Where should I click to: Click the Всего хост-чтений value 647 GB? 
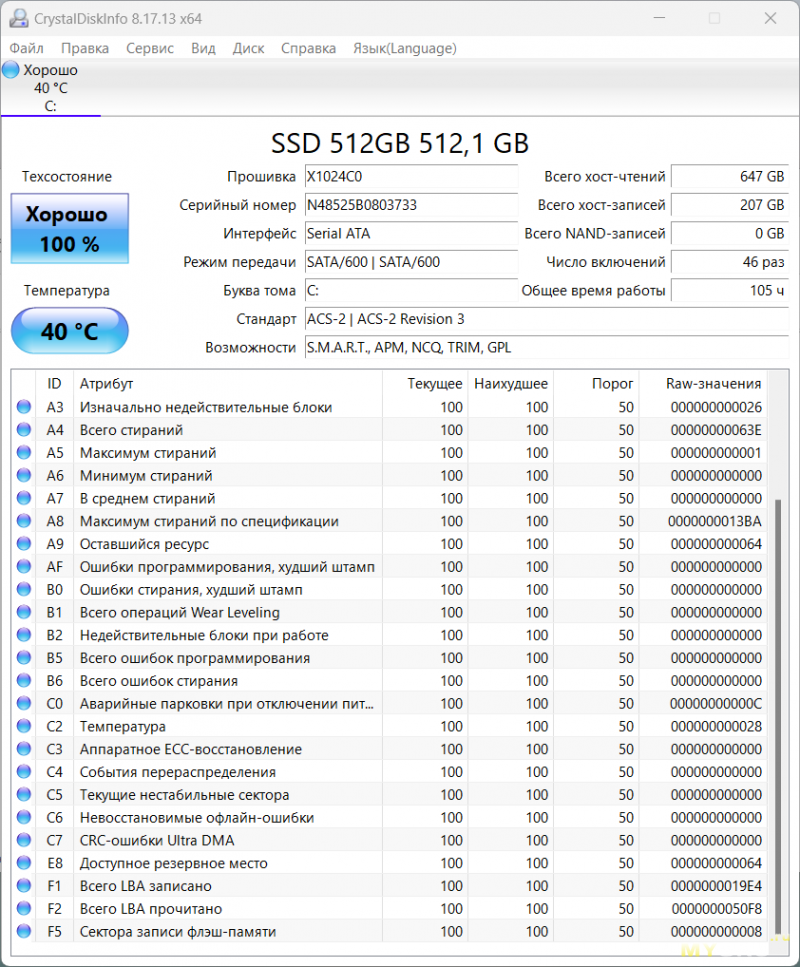(730, 176)
